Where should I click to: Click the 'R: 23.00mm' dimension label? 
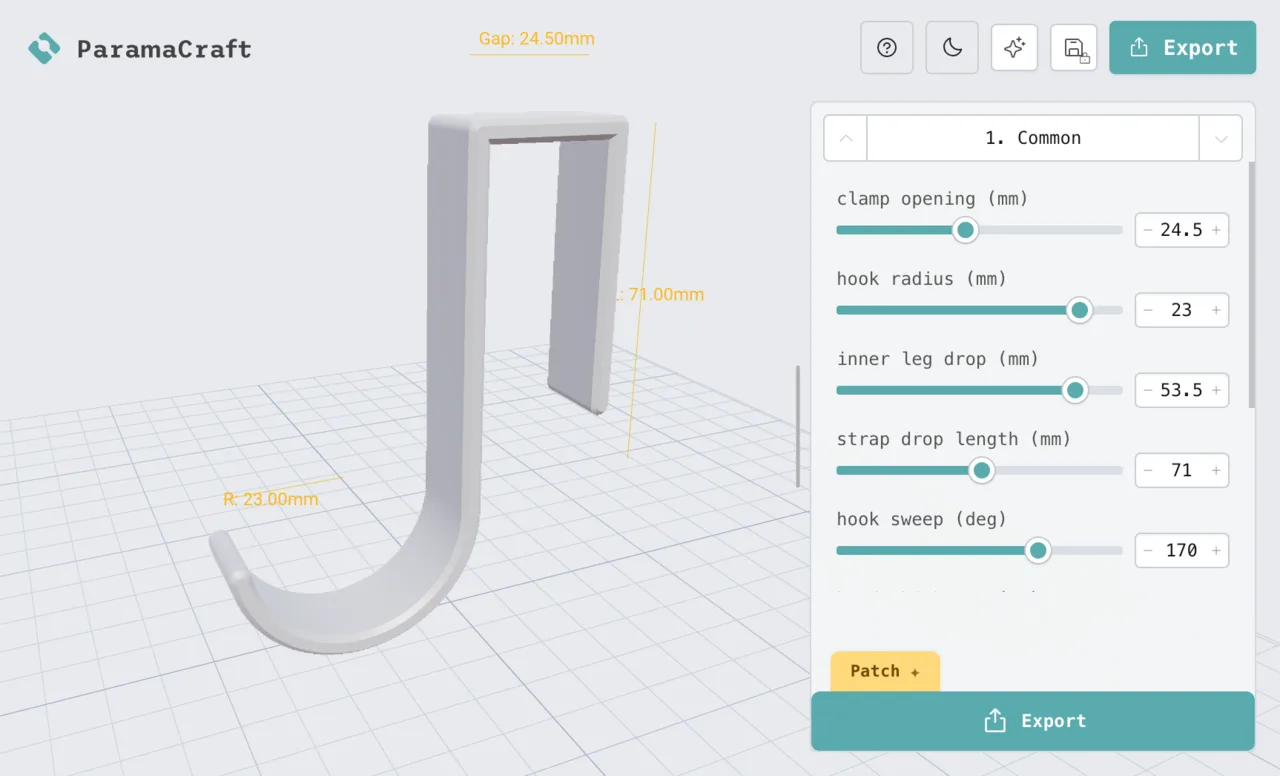[x=271, y=499]
